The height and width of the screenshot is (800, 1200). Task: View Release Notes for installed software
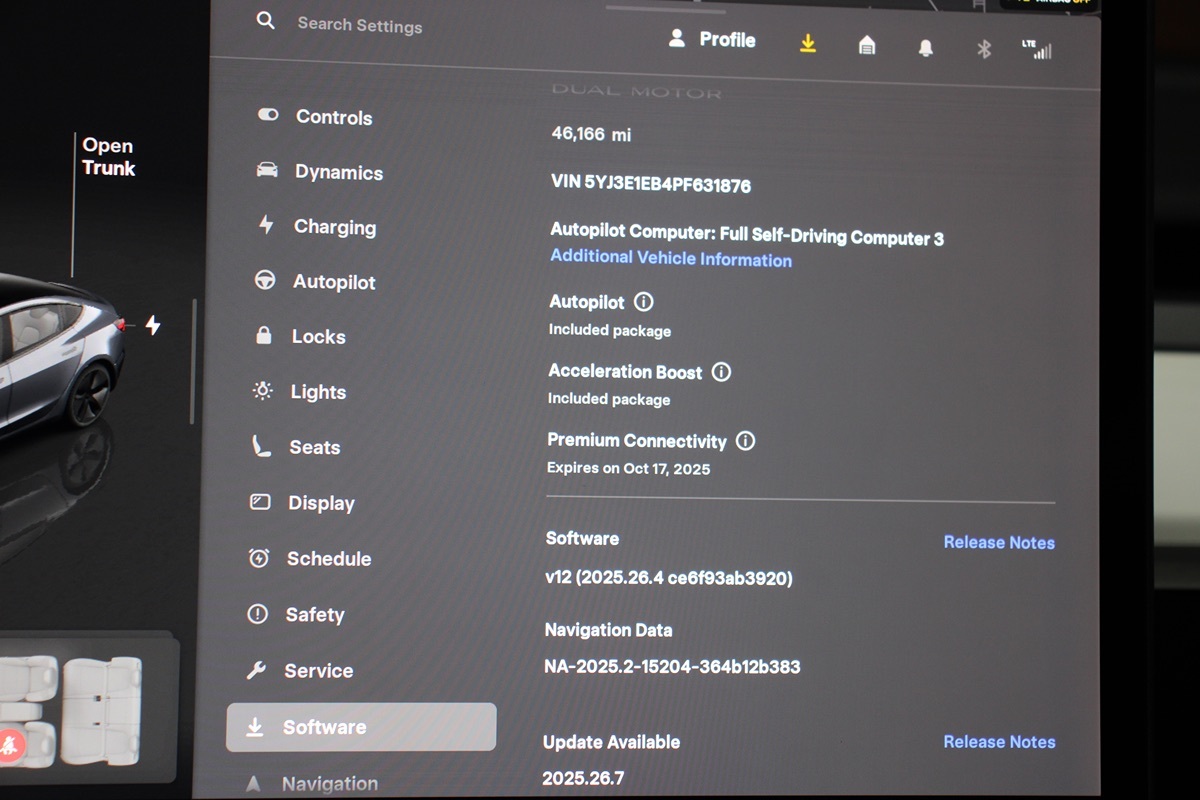pos(999,542)
